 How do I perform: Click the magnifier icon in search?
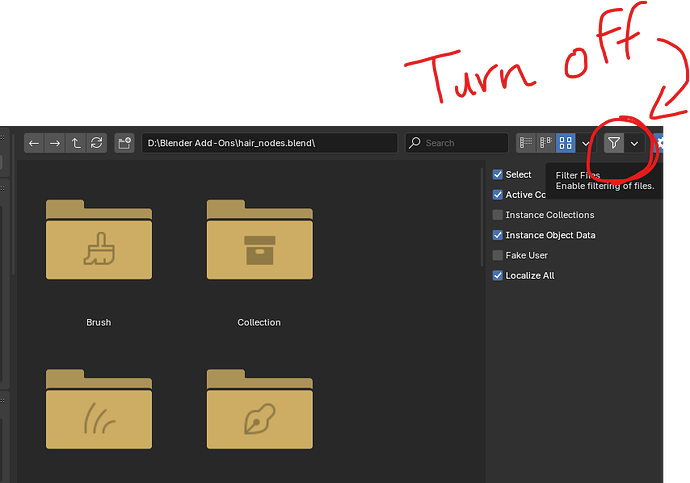pyautogui.click(x=415, y=143)
